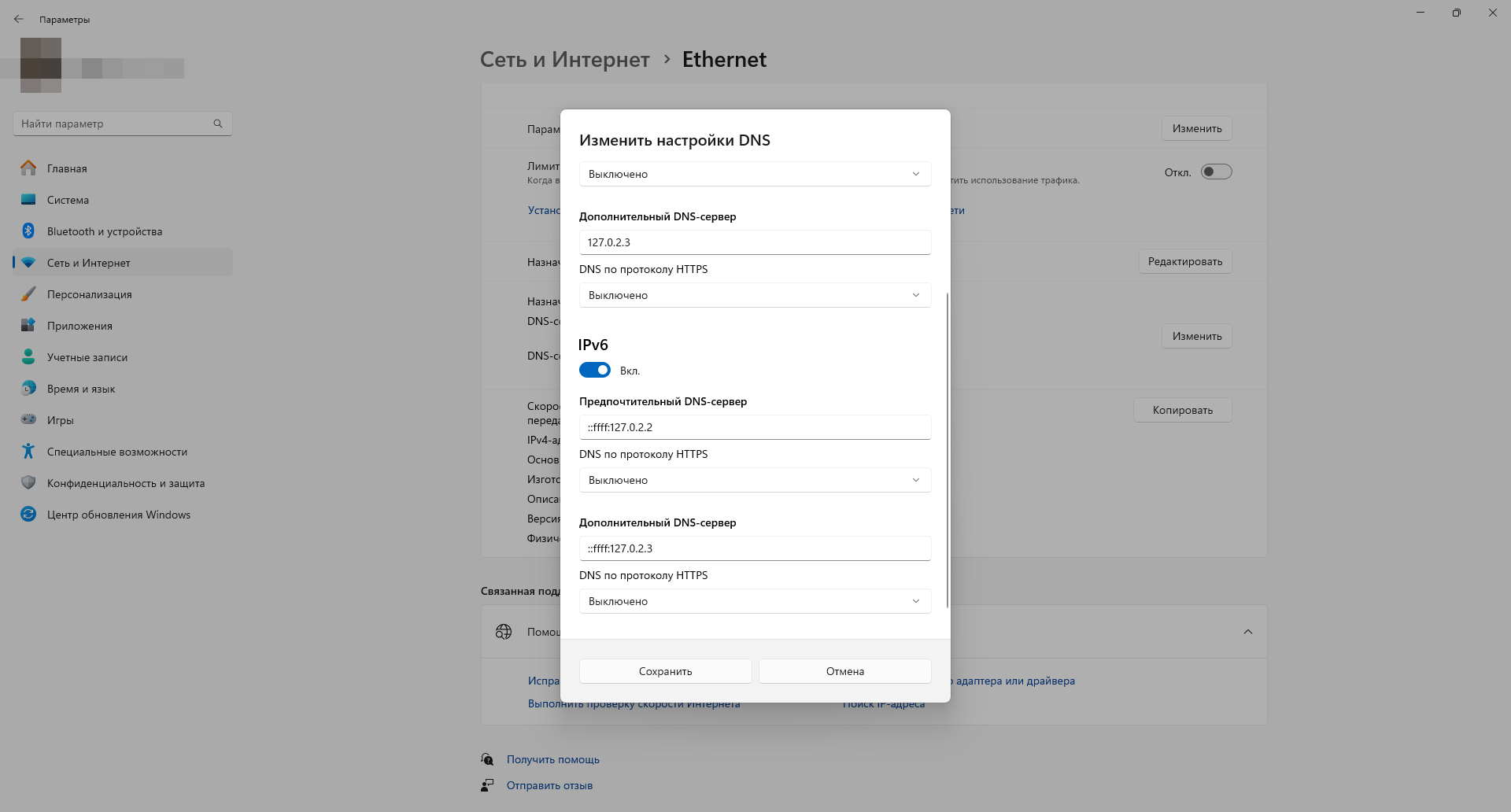Click the Учетные записи person icon
This screenshot has height=812, width=1511.
(x=28, y=357)
